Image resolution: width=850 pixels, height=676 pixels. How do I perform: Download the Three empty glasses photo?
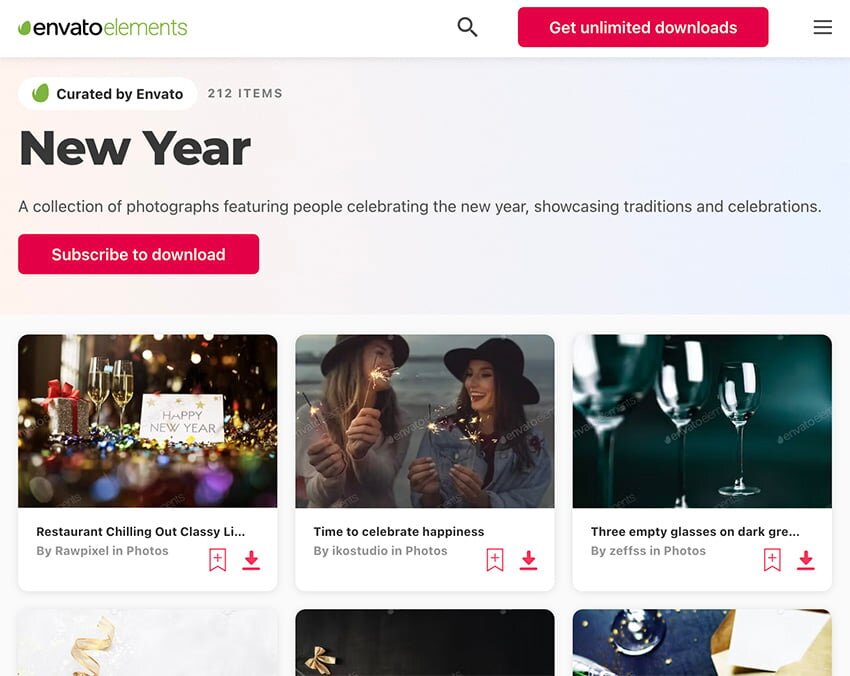806,561
